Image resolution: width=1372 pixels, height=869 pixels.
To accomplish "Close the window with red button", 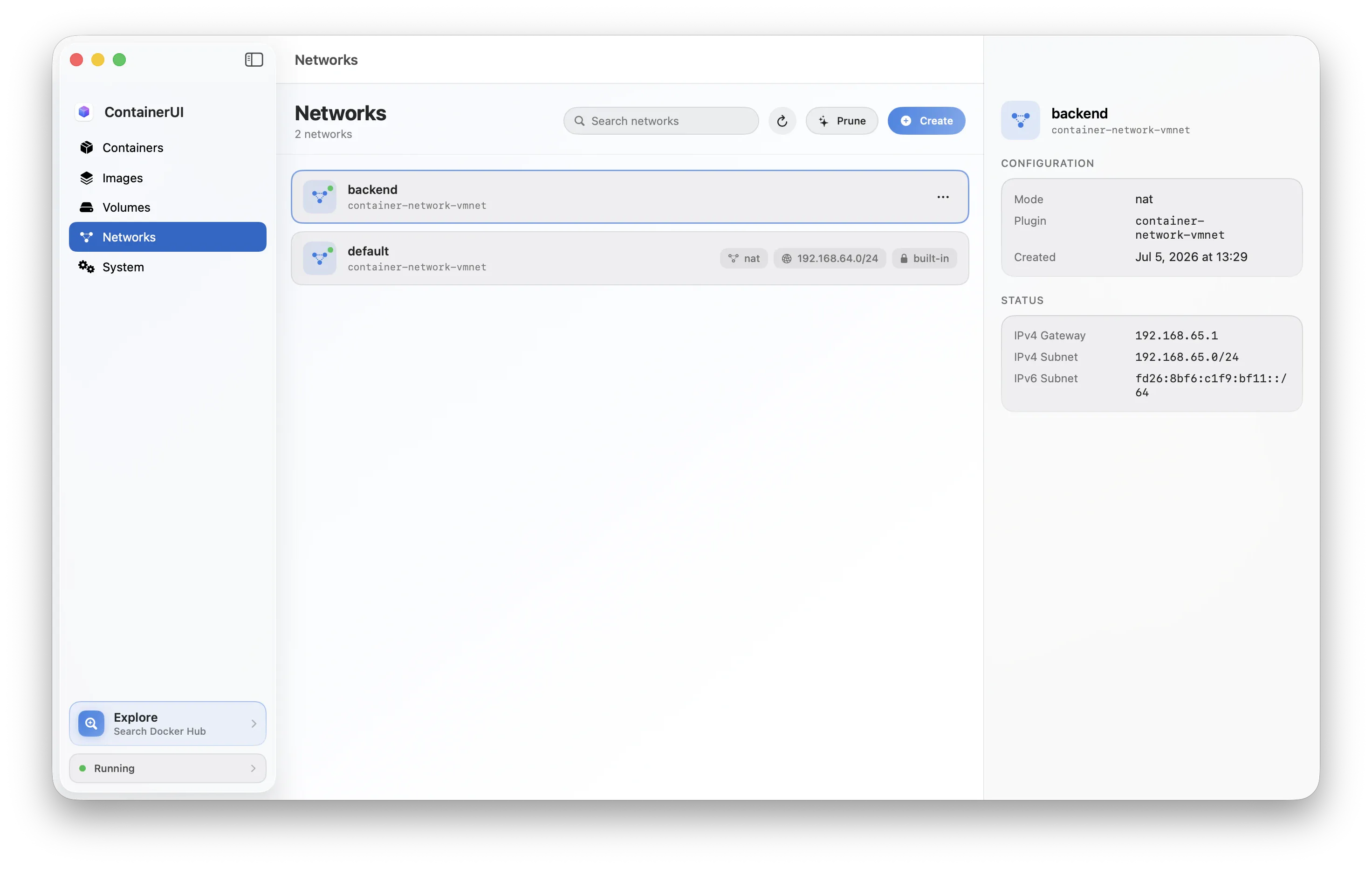I will 76,60.
